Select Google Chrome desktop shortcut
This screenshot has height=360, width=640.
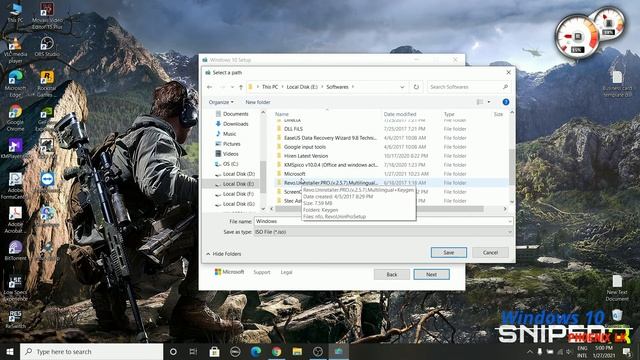pos(16,118)
